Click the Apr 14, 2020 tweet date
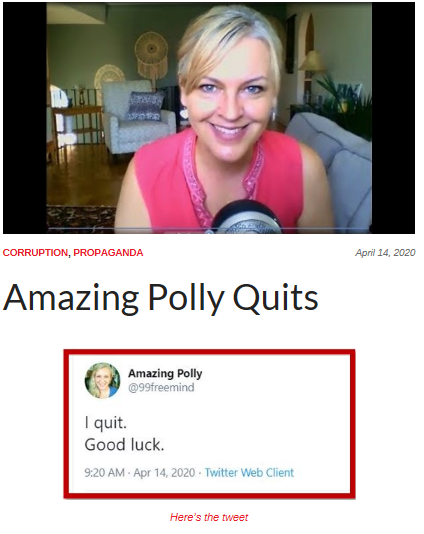This screenshot has width=424, height=534. [x=164, y=473]
